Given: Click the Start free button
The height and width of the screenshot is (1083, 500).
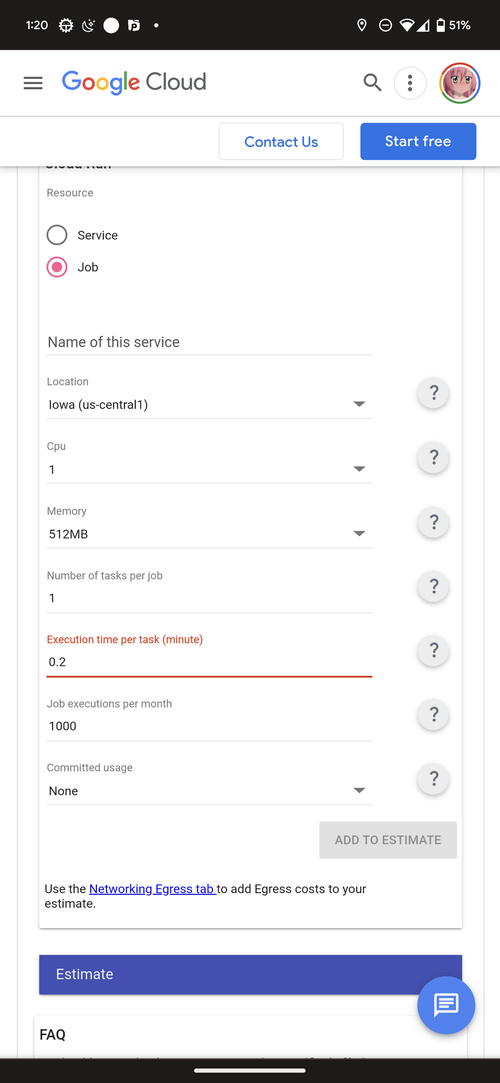Looking at the screenshot, I should tap(418, 142).
